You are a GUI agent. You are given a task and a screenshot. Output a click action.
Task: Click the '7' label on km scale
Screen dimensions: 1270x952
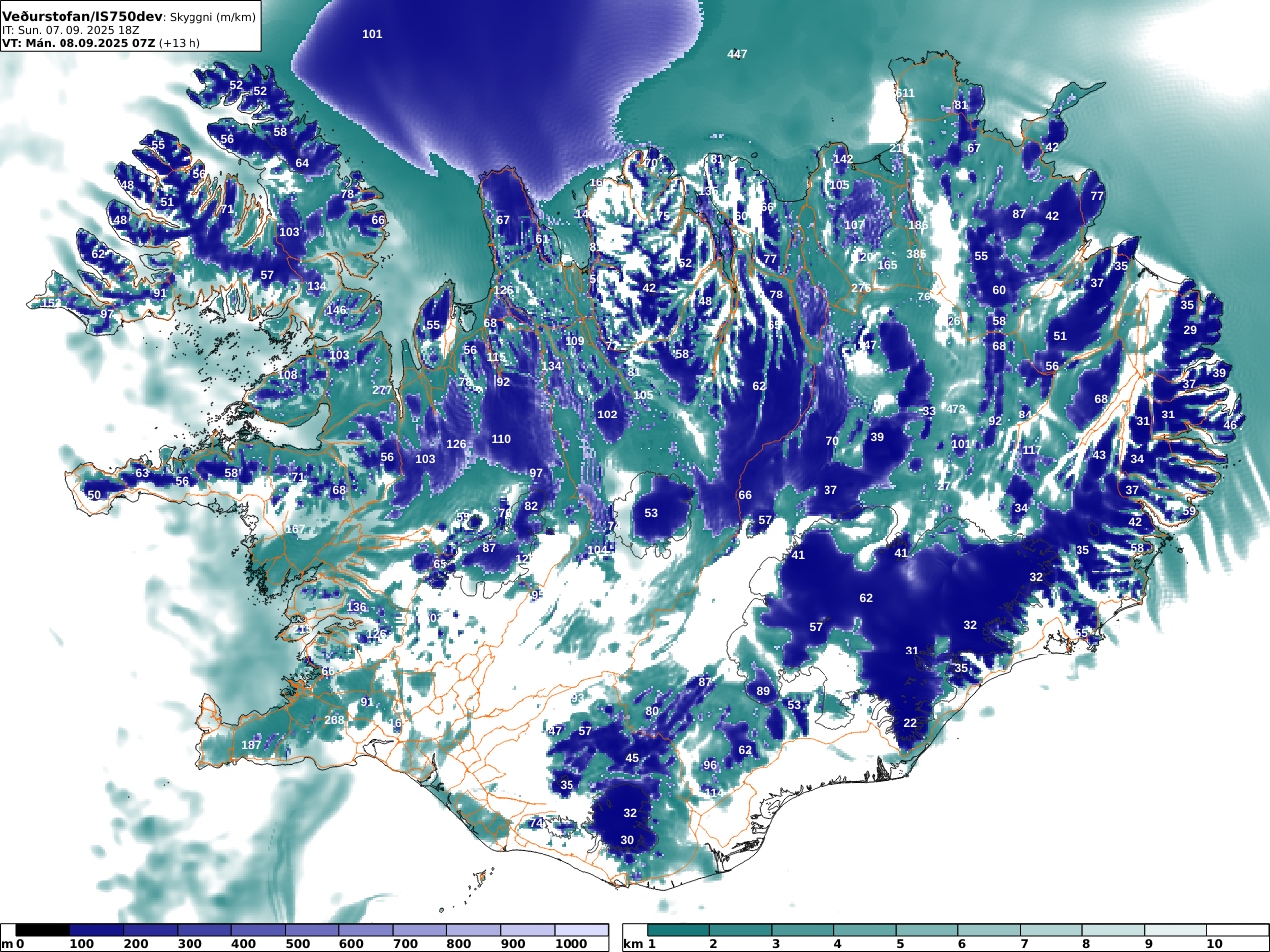point(1023,945)
